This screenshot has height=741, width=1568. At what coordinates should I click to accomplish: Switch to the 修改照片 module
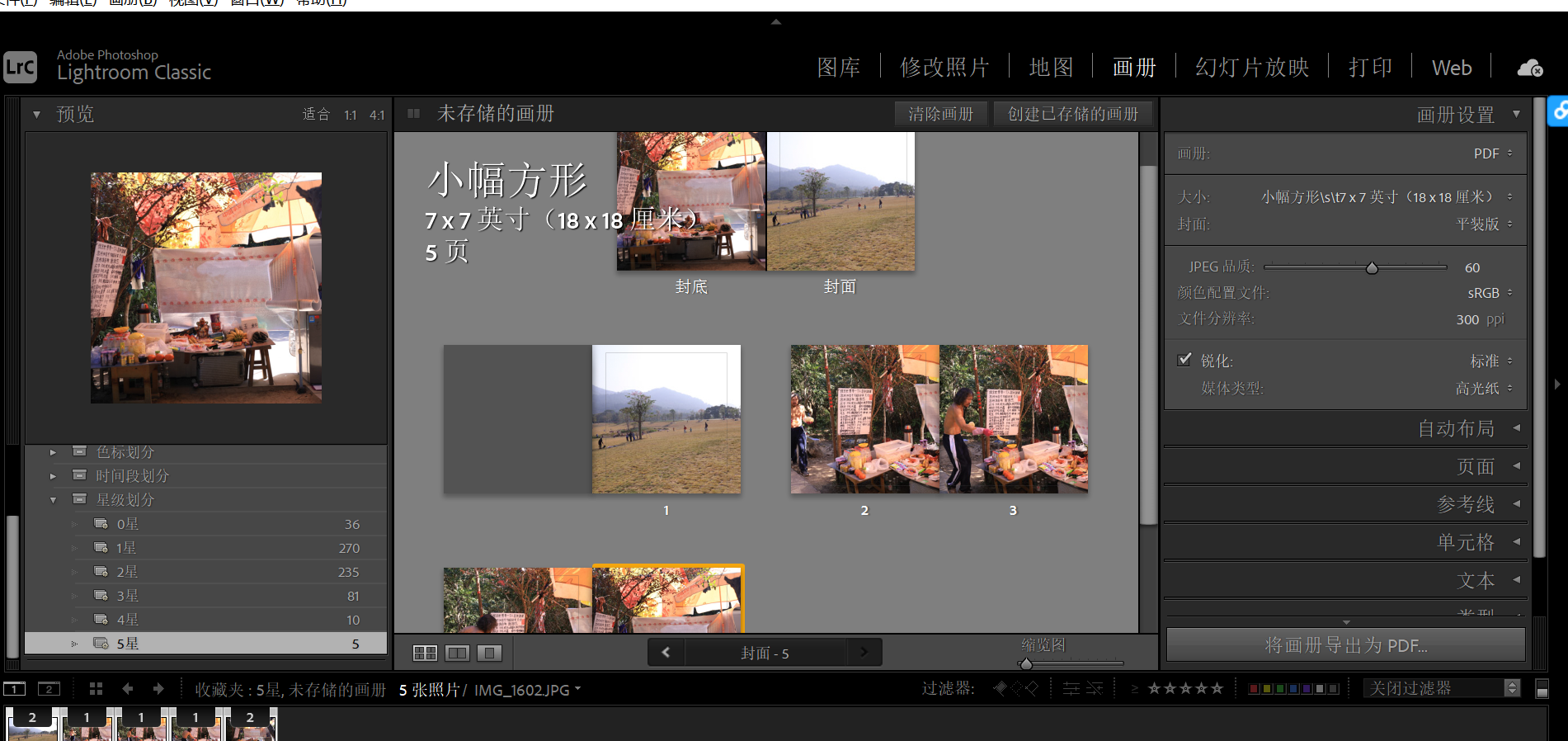pos(944,68)
